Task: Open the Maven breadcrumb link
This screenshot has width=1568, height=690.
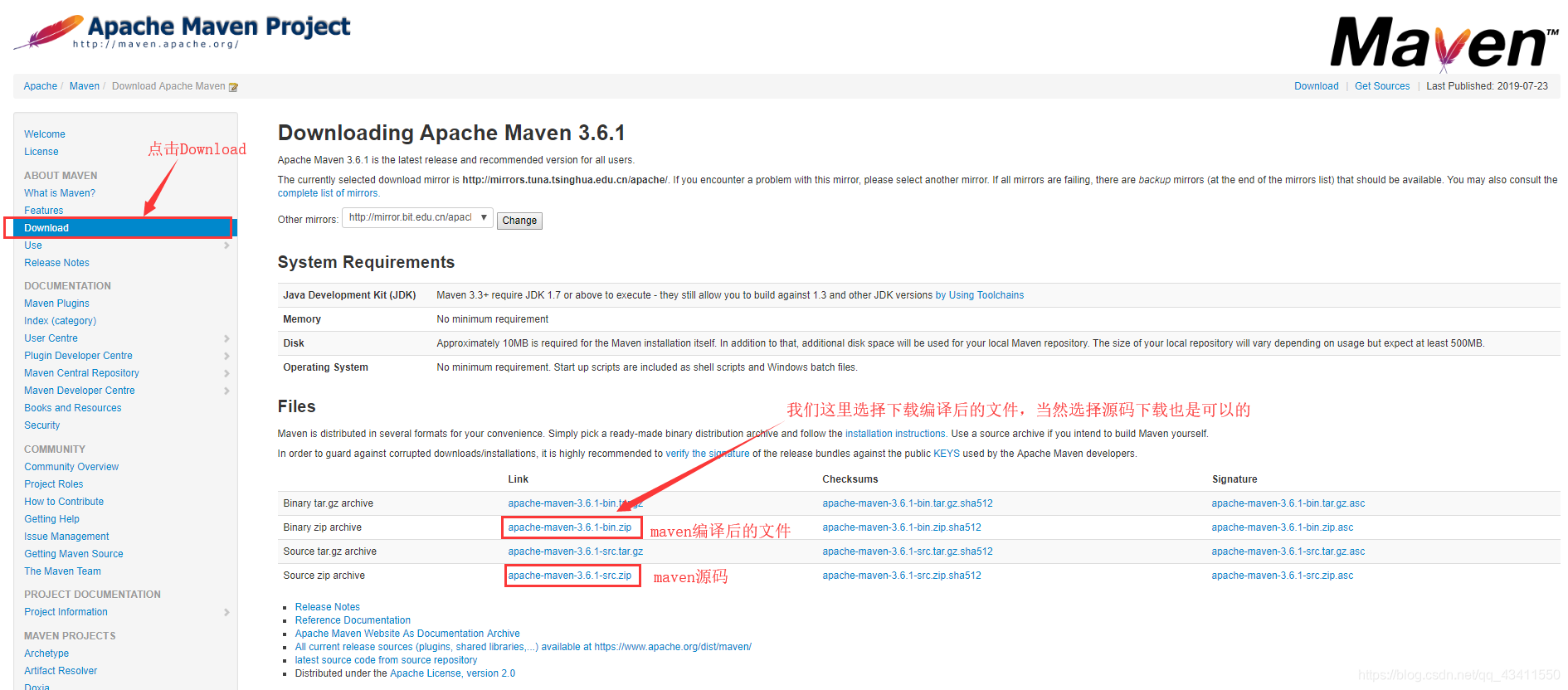Action: point(85,86)
